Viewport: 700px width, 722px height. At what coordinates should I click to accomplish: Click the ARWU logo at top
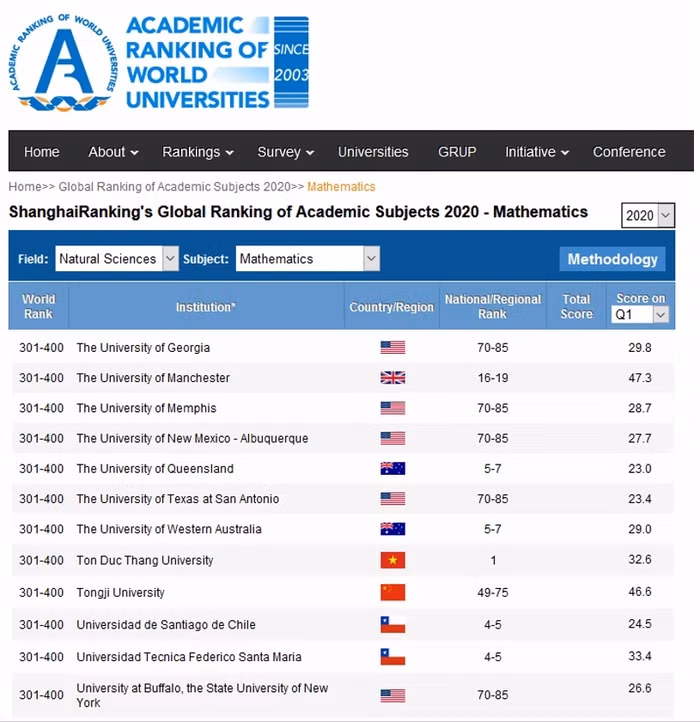[160, 62]
